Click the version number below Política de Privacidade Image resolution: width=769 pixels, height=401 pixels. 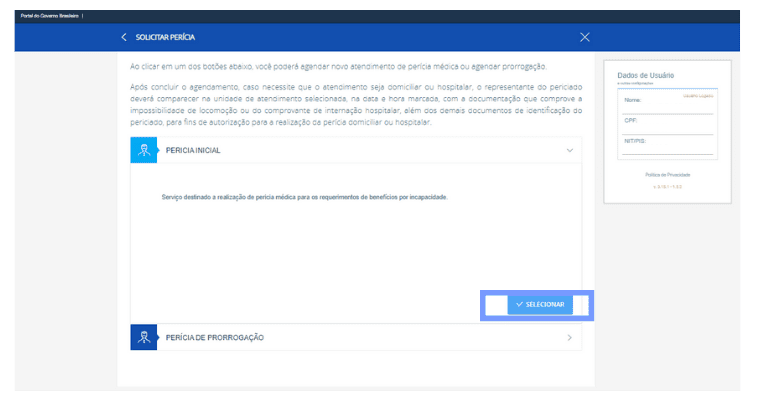click(x=667, y=187)
